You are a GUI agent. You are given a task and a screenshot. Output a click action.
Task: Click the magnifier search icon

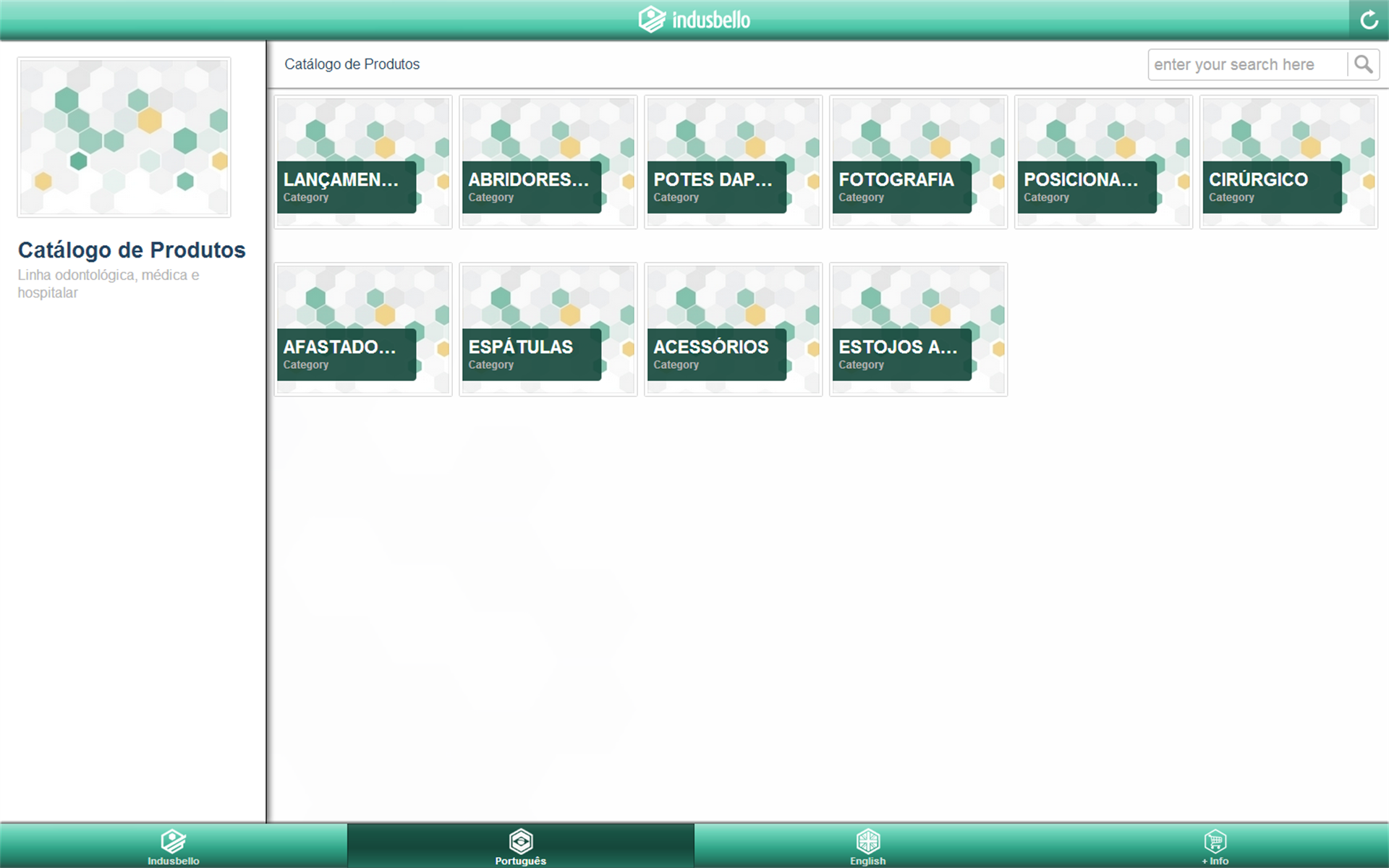pos(1364,64)
